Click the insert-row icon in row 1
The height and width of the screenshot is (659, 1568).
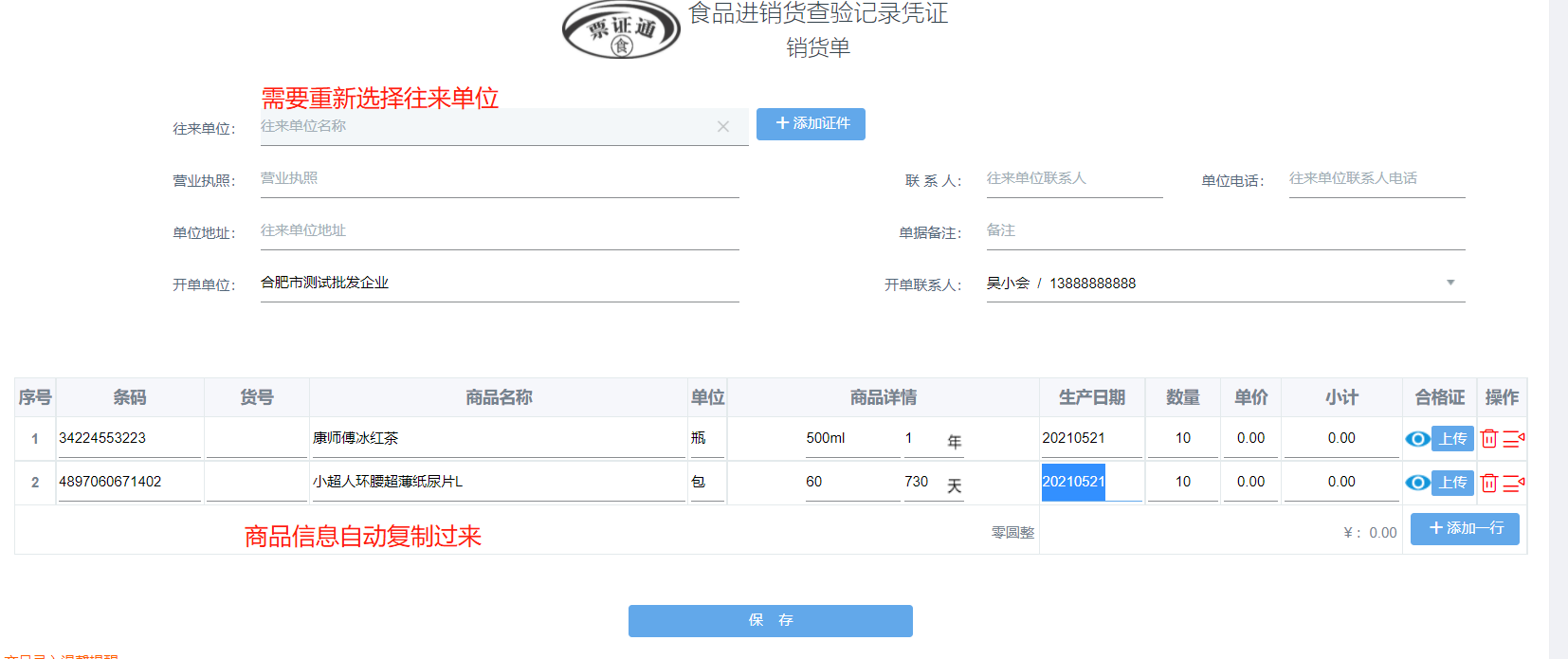click(1513, 439)
